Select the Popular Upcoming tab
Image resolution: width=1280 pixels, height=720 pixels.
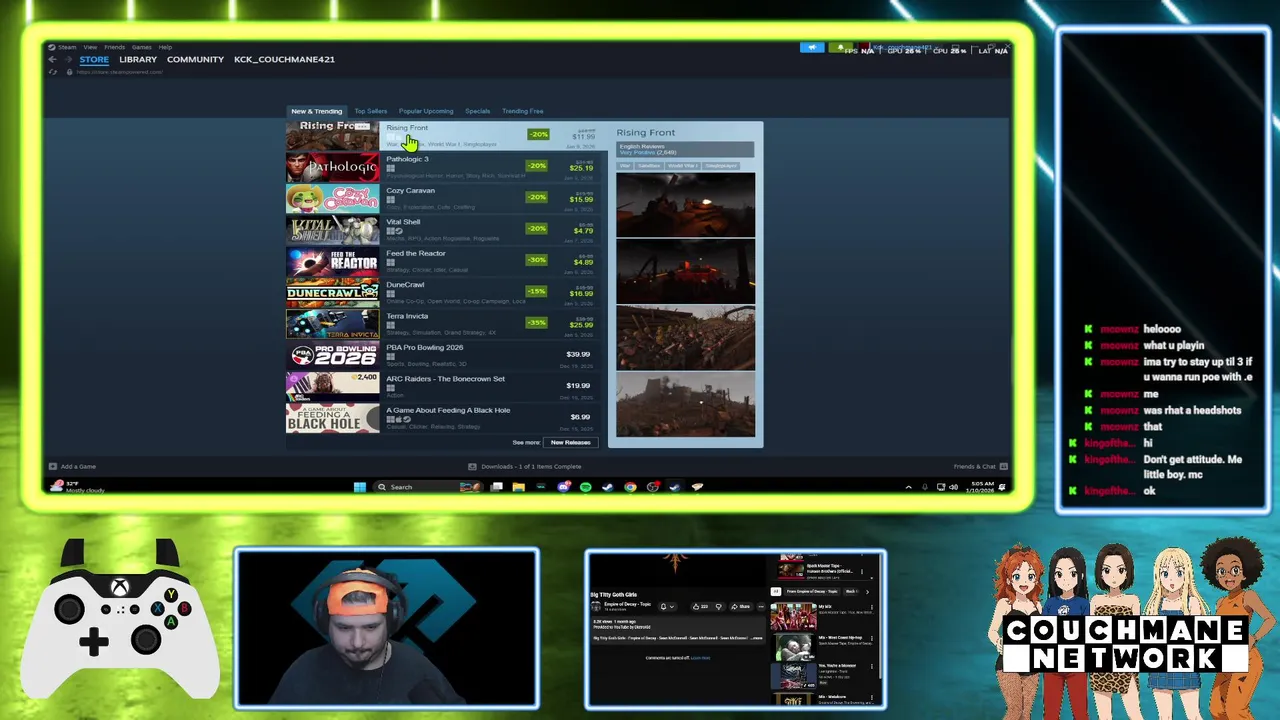click(x=426, y=111)
